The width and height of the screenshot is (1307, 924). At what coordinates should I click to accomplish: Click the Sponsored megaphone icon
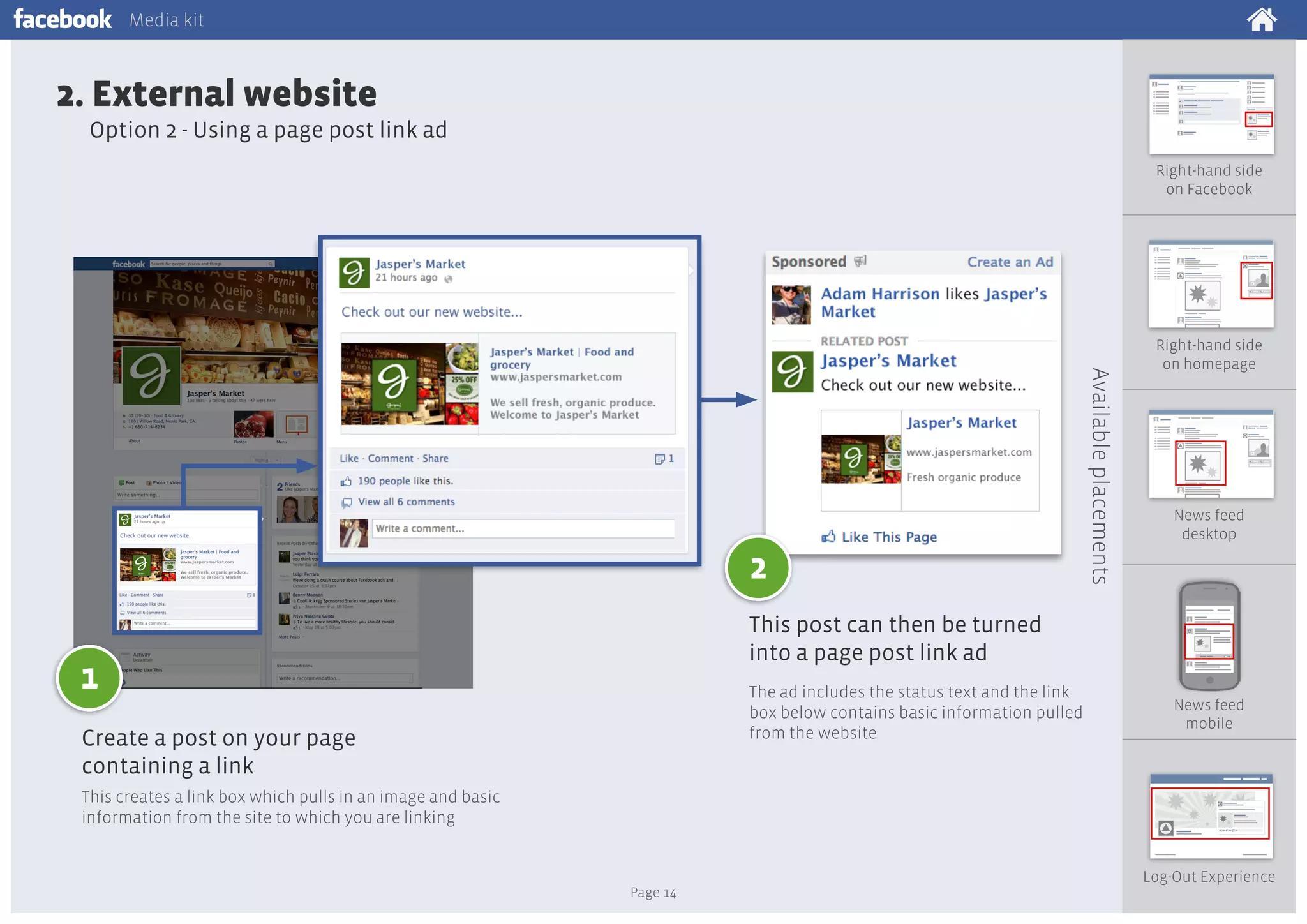[x=860, y=260]
